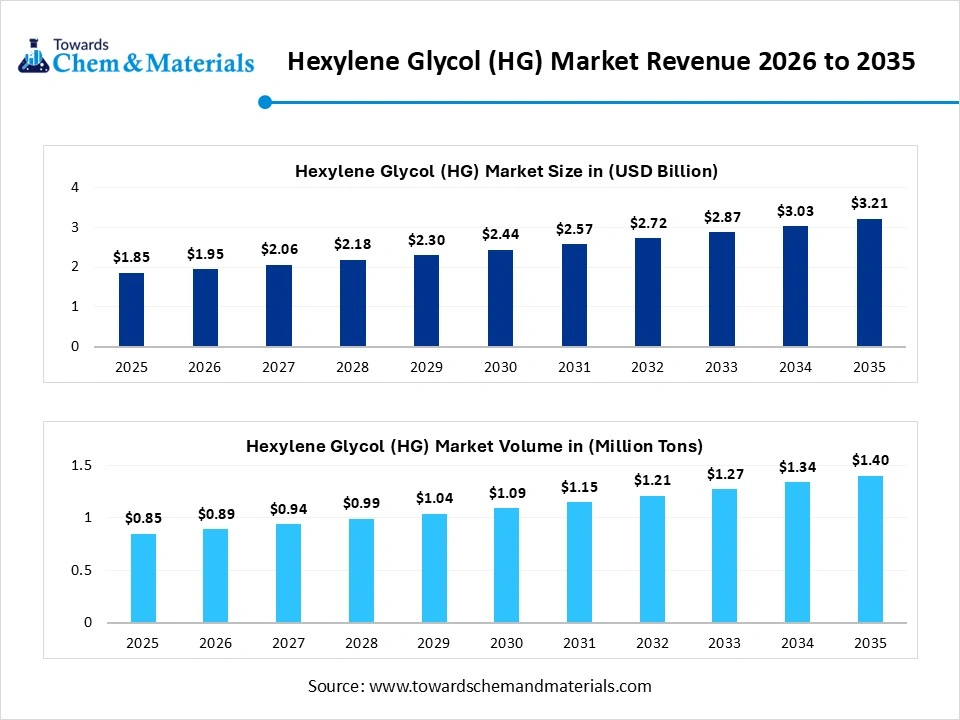Viewport: 960px width, 720px height.
Task: Select the 2025 revenue bar showing $1.85
Action: pos(131,310)
